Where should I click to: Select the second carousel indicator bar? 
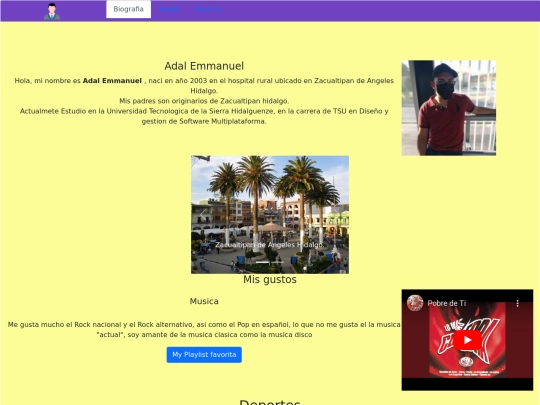(x=278, y=262)
